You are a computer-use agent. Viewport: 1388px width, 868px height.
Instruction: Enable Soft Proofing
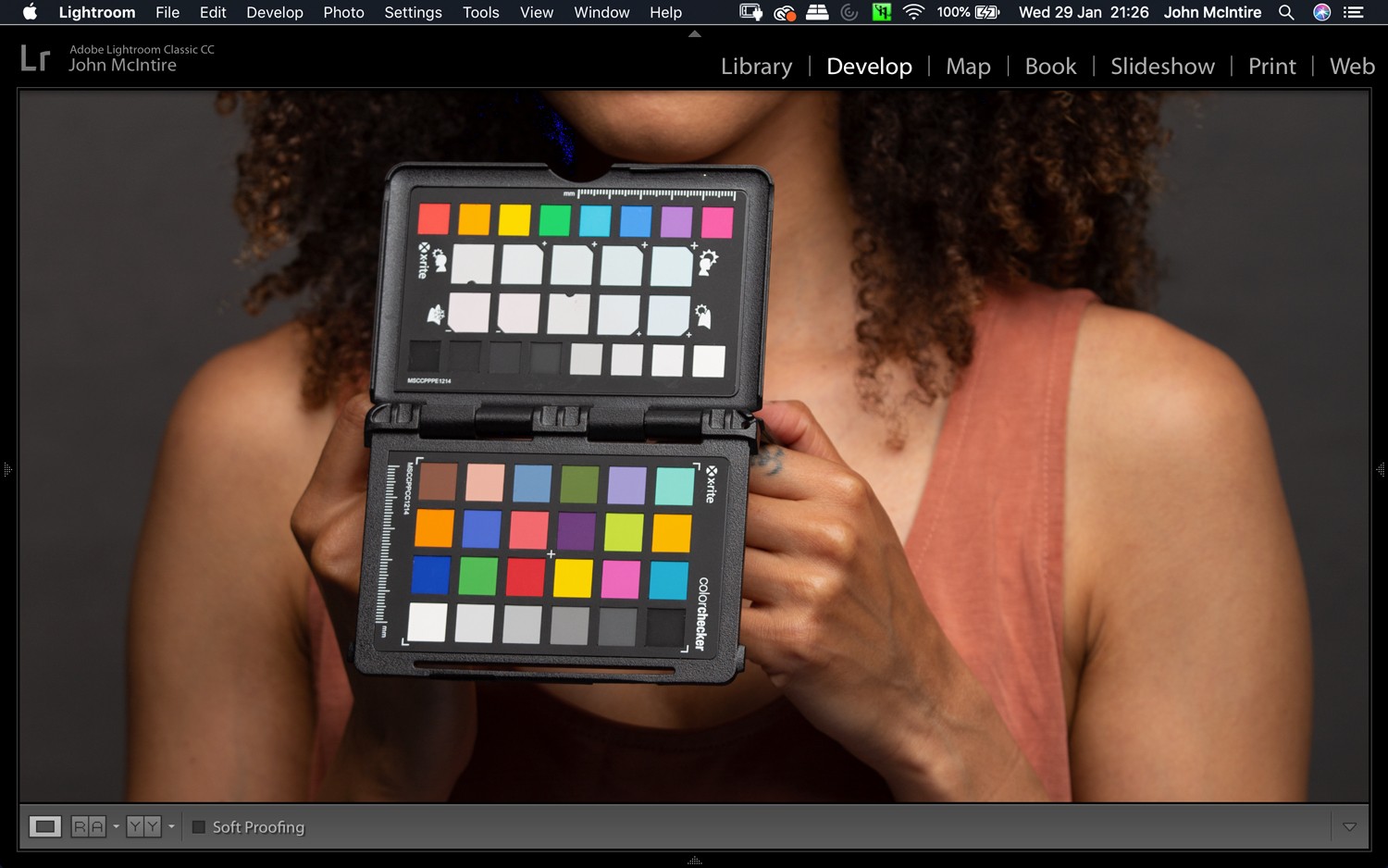coord(197,826)
